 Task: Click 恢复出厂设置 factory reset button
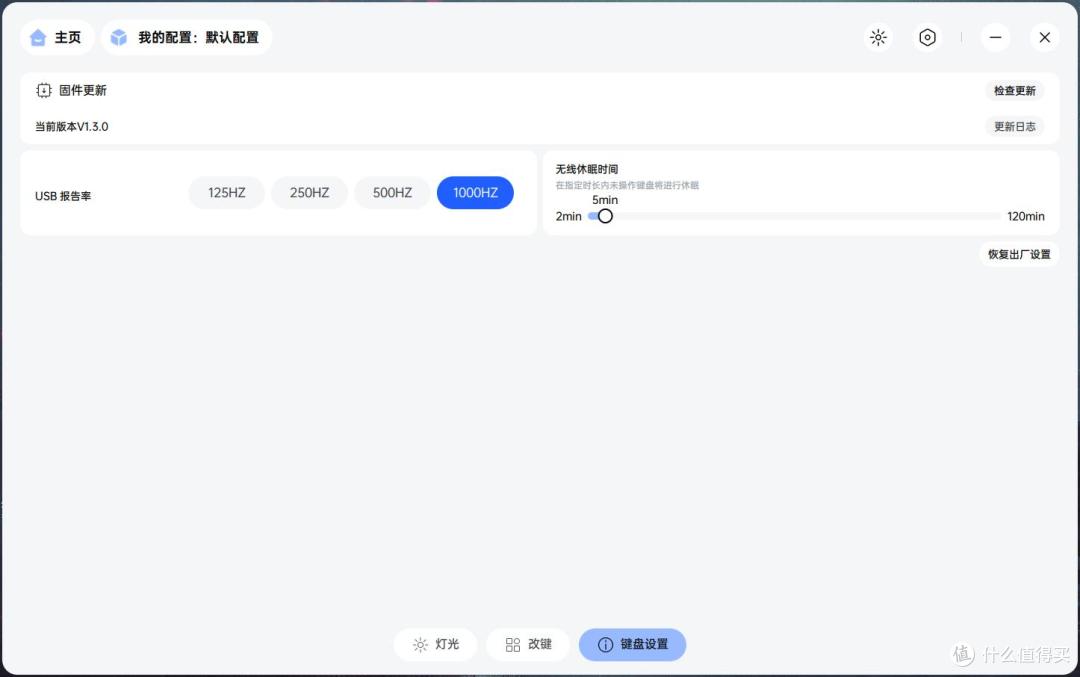point(1019,254)
